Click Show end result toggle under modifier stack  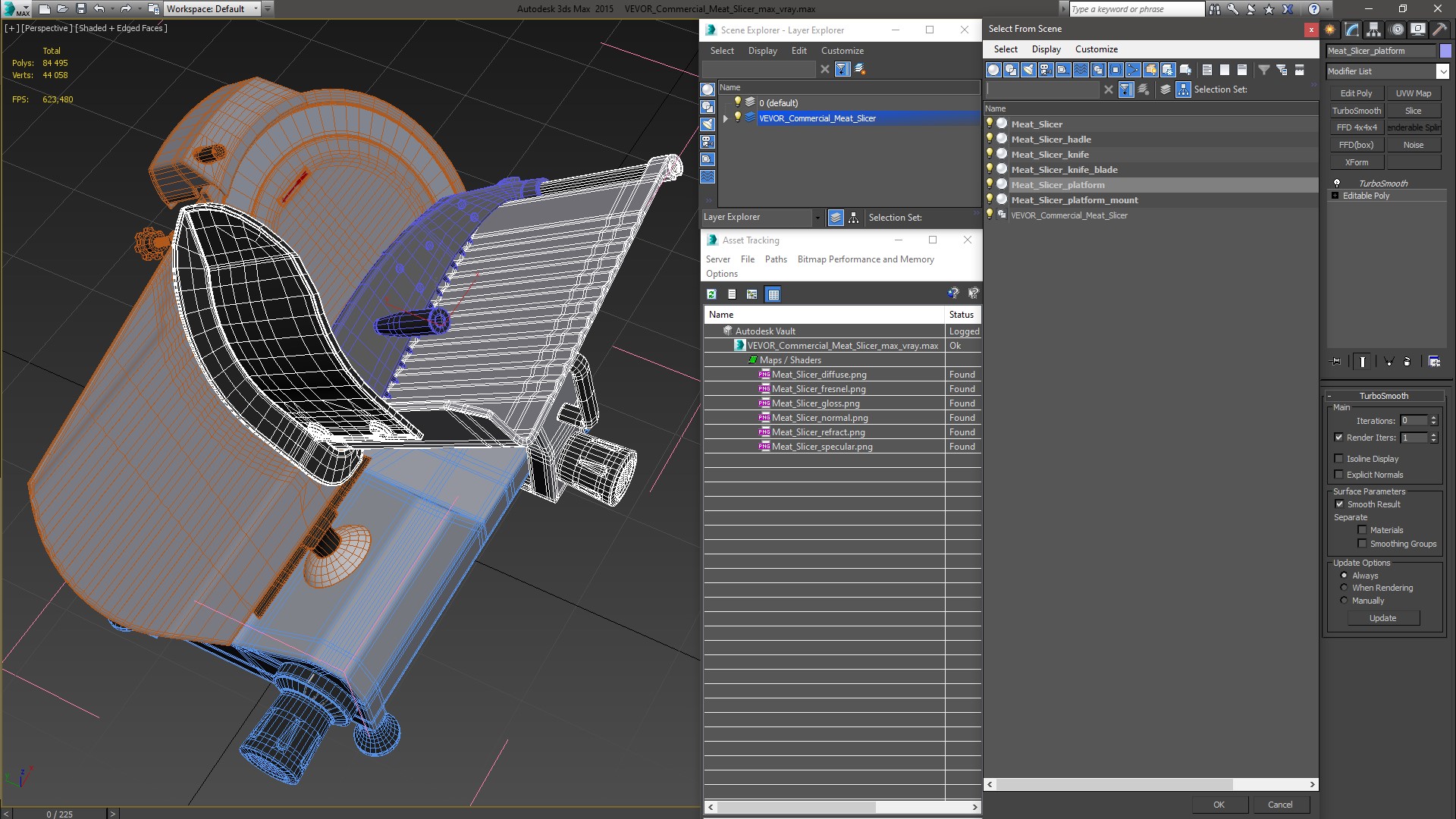[1363, 362]
